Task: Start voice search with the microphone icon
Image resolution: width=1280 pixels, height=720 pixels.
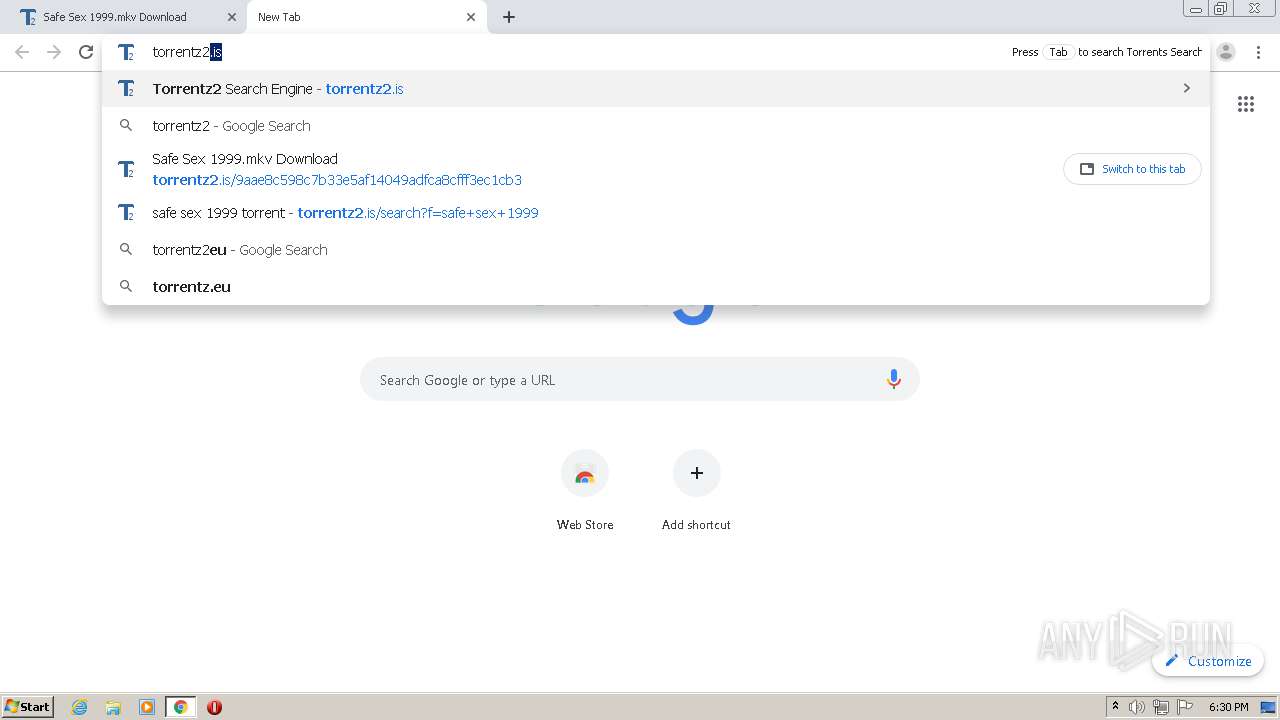Action: tap(894, 380)
